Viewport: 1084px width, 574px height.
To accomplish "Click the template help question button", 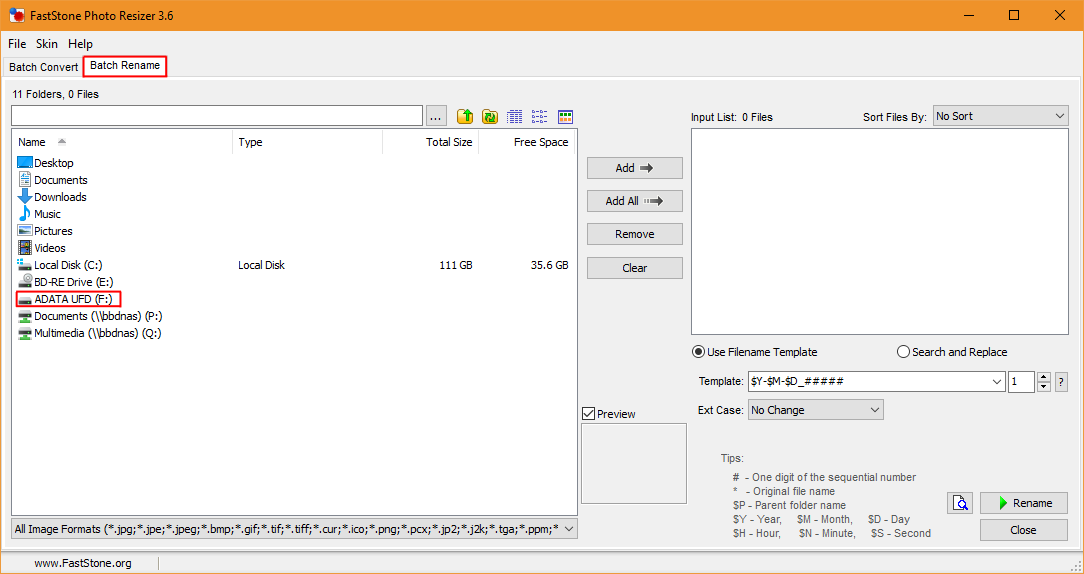I will (x=1061, y=382).
